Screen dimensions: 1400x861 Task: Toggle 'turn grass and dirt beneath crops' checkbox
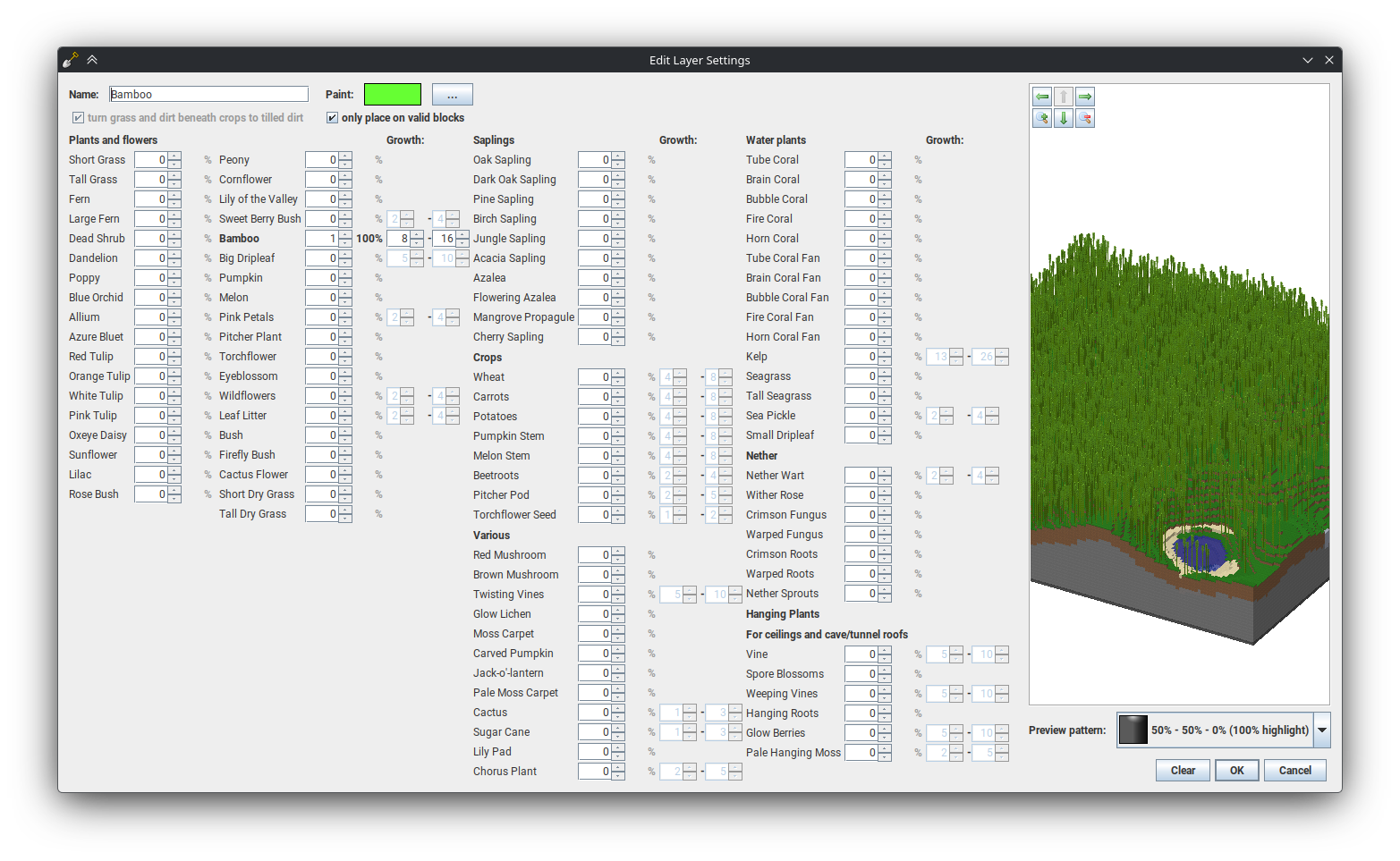[79, 118]
